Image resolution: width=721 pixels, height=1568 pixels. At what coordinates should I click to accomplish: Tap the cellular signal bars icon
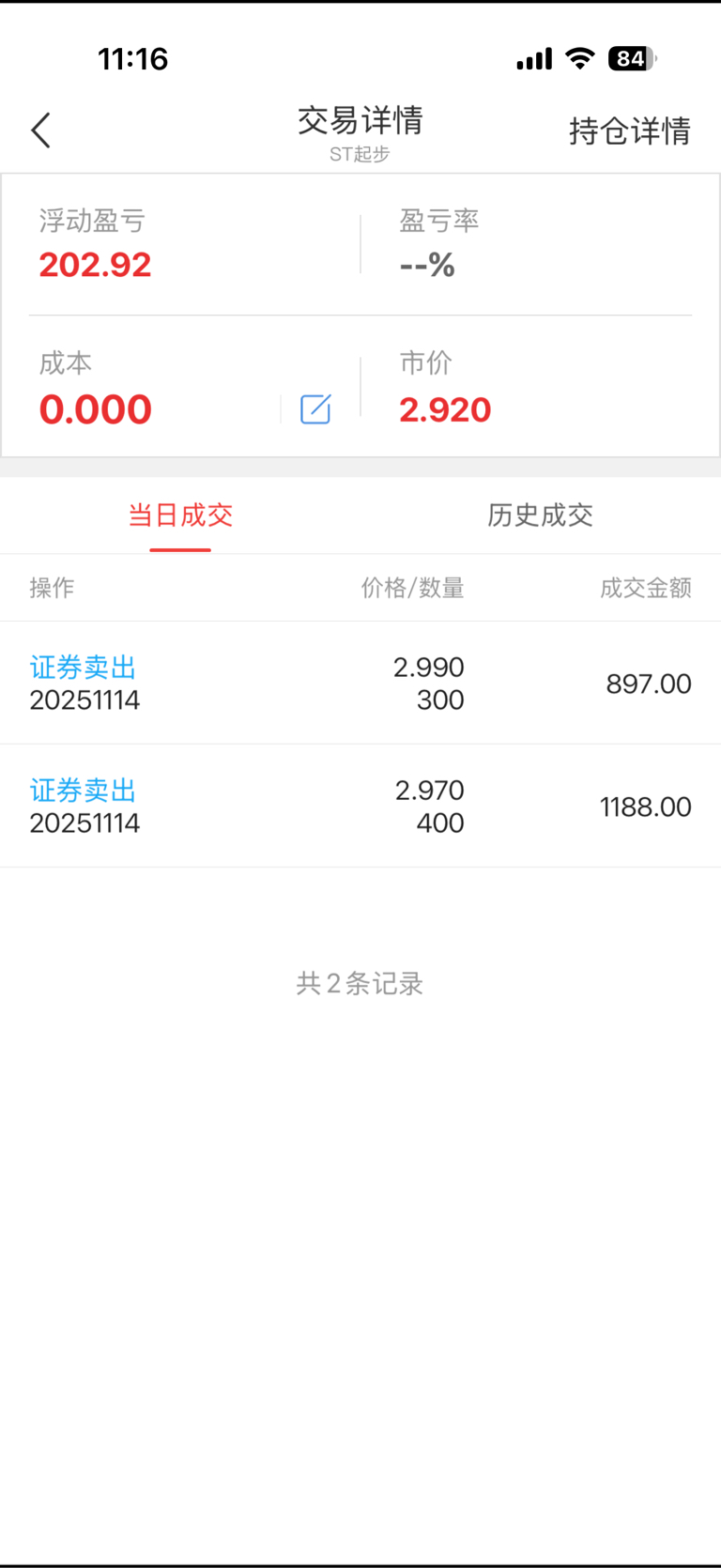[x=534, y=60]
